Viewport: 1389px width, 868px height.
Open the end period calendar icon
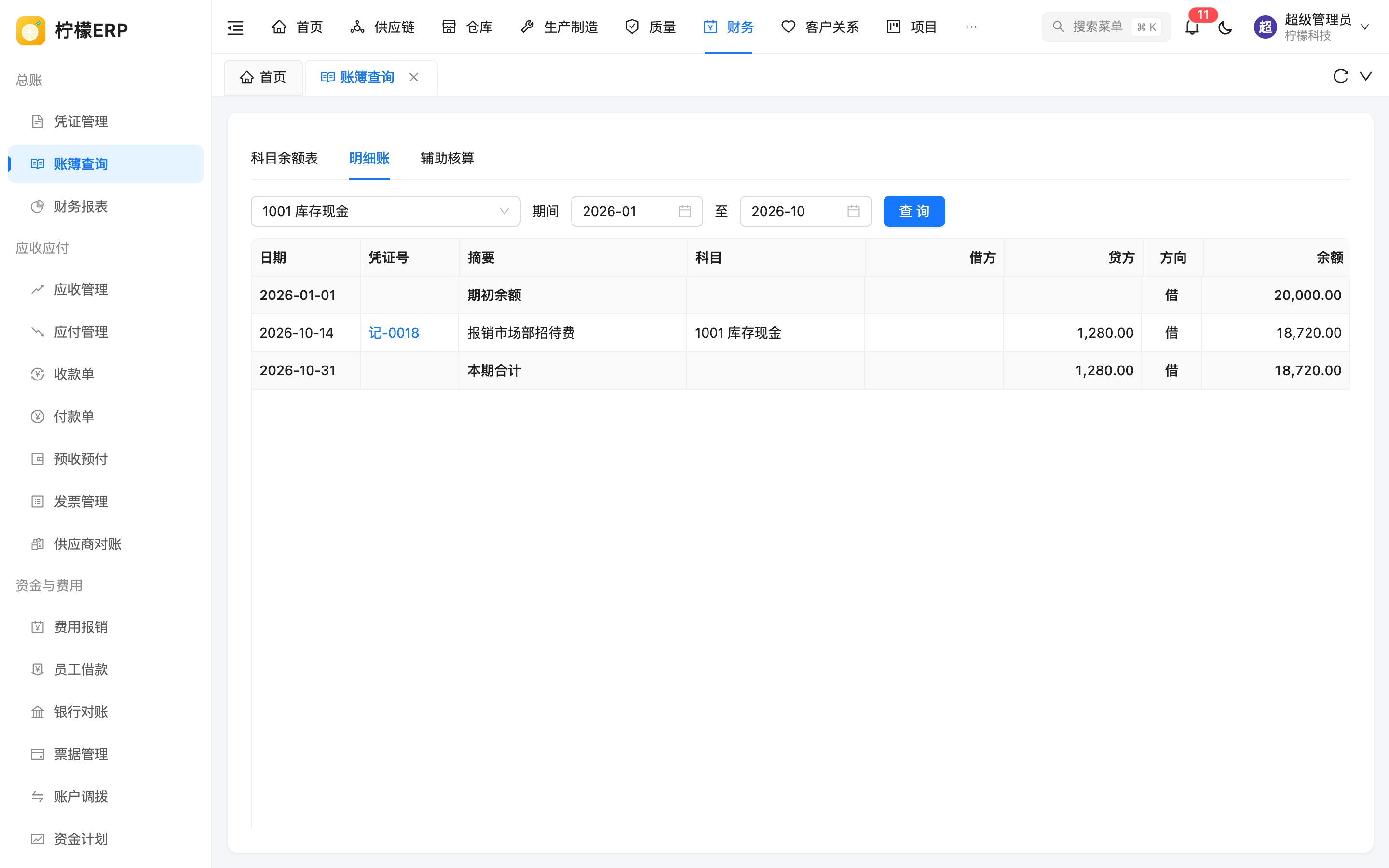[x=853, y=211]
